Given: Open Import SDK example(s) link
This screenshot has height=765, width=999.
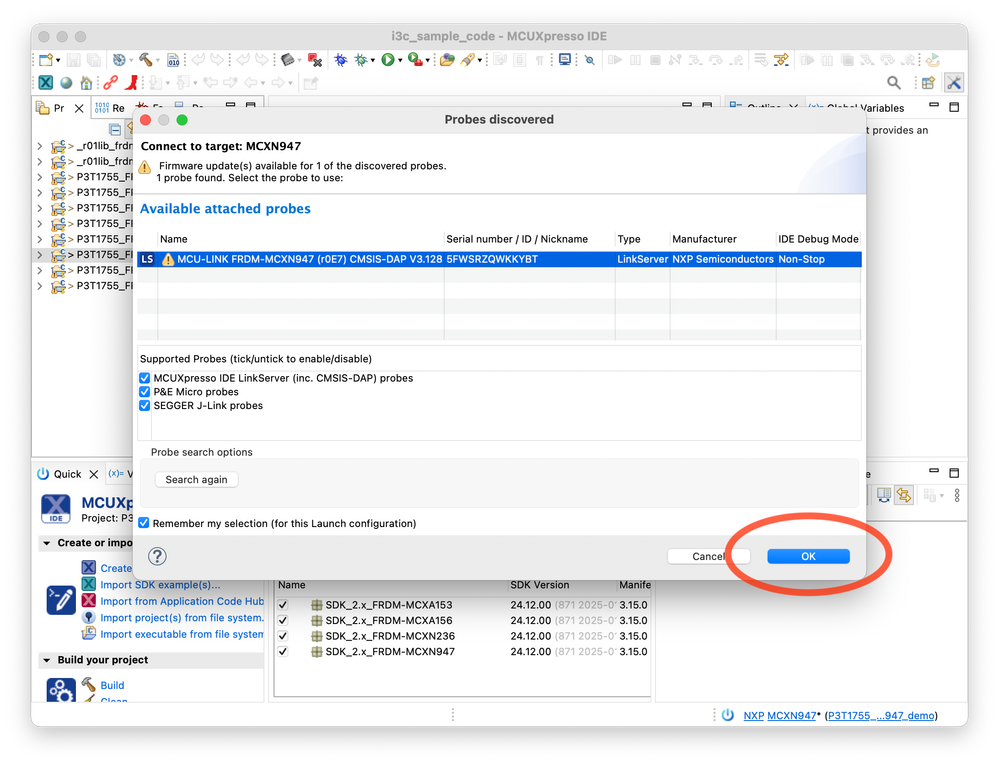Looking at the screenshot, I should pos(160,585).
